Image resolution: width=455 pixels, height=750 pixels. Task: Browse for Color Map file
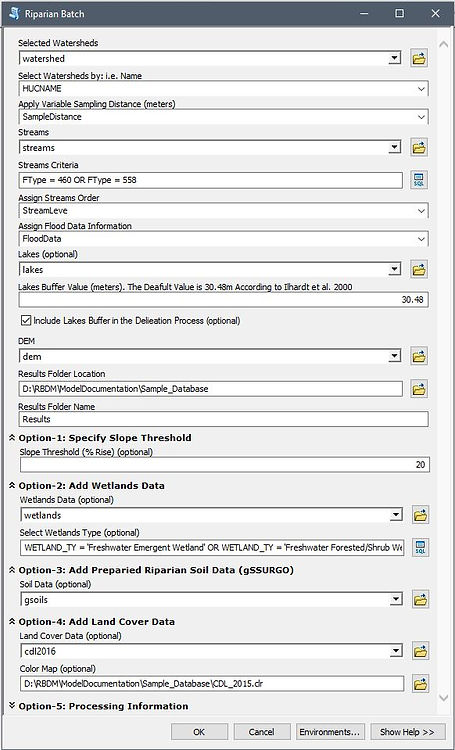point(420,684)
